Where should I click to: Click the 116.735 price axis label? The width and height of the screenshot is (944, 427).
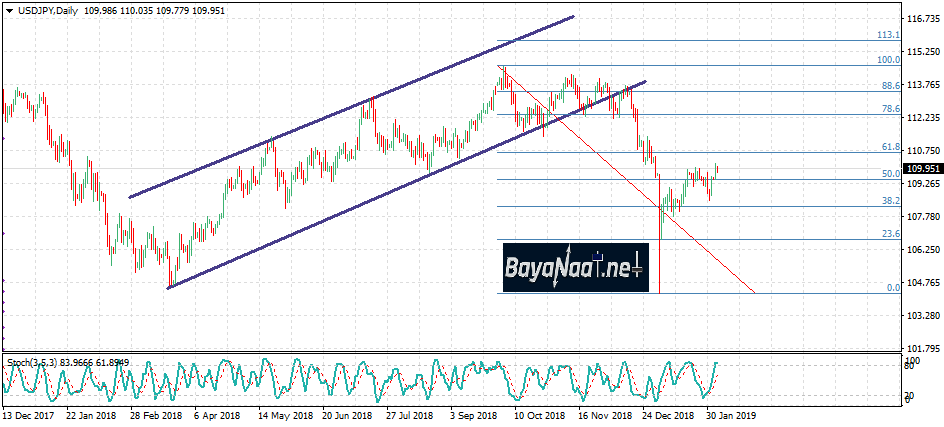[922, 19]
